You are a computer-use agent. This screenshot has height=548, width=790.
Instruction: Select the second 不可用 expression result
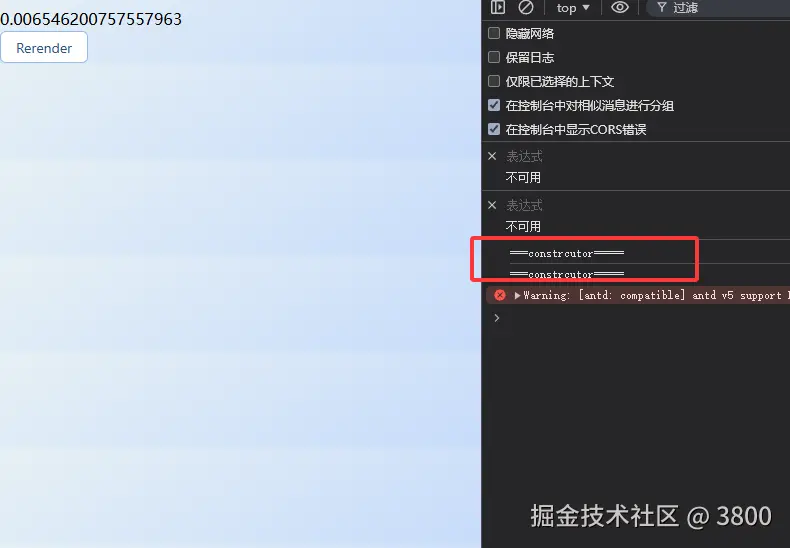tap(523, 226)
